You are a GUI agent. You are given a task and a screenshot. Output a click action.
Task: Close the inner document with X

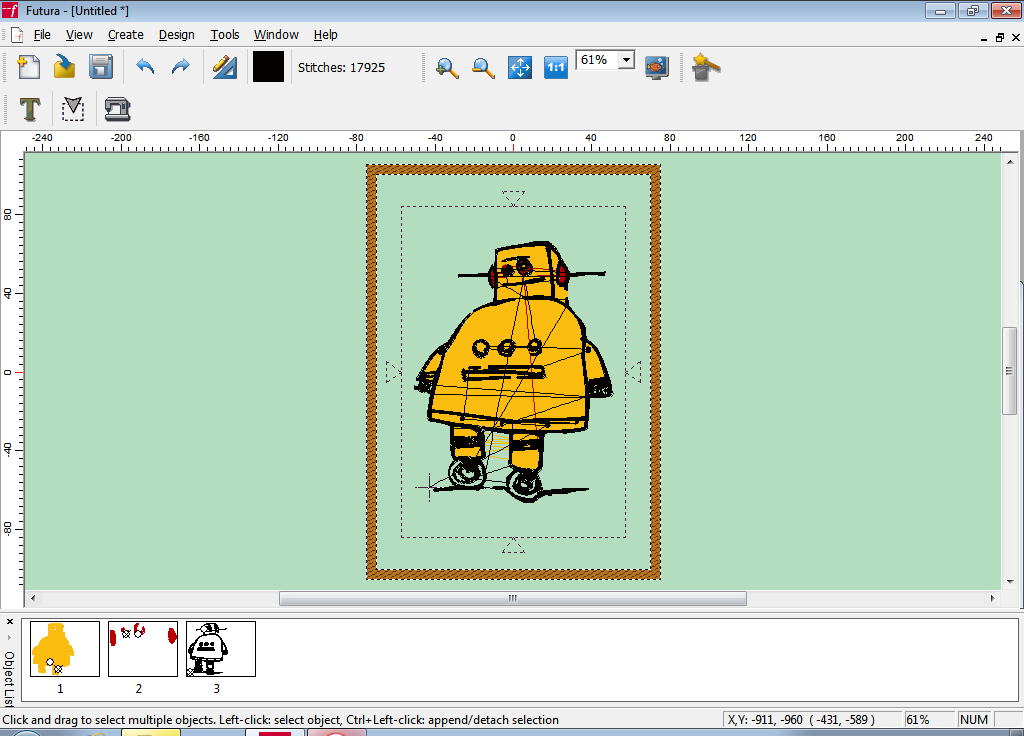[1016, 38]
